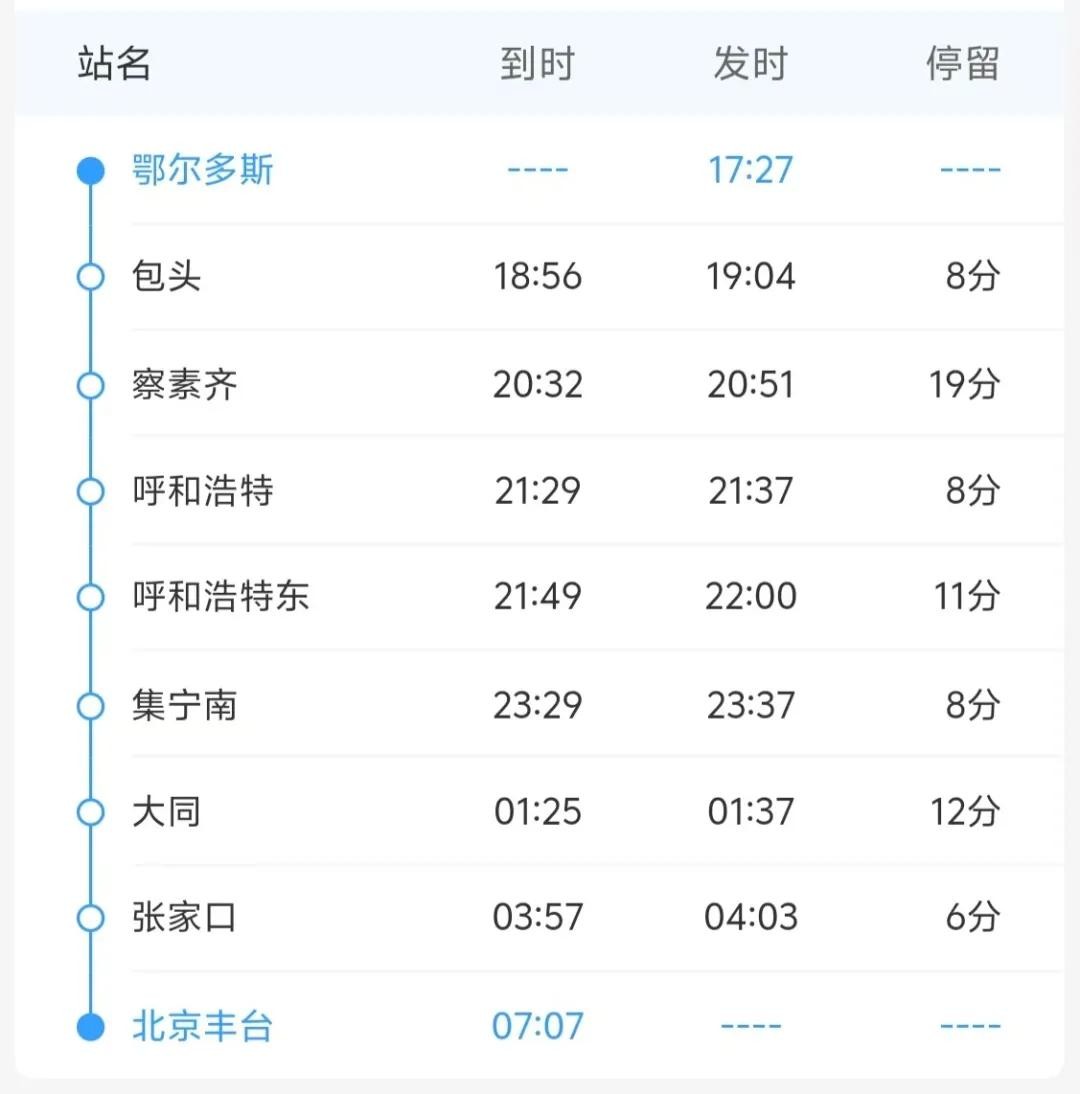The image size is (1080, 1094).
Task: Click 大同 arrival time 01:25
Action: [538, 811]
